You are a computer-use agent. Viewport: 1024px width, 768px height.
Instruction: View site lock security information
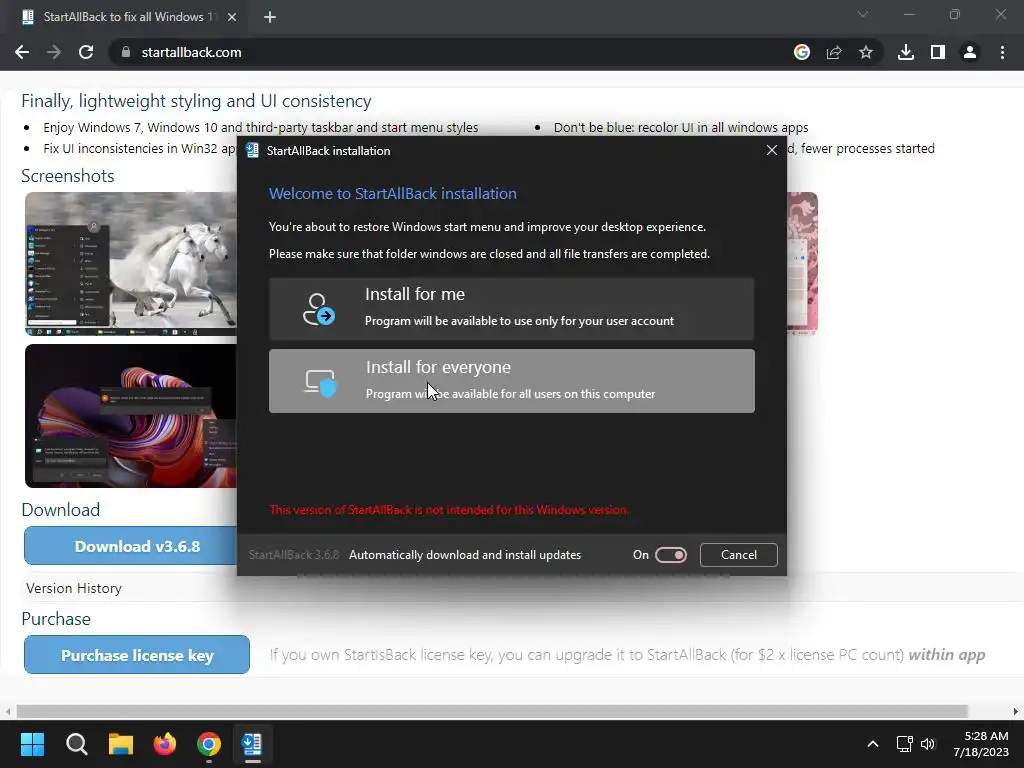click(x=126, y=52)
